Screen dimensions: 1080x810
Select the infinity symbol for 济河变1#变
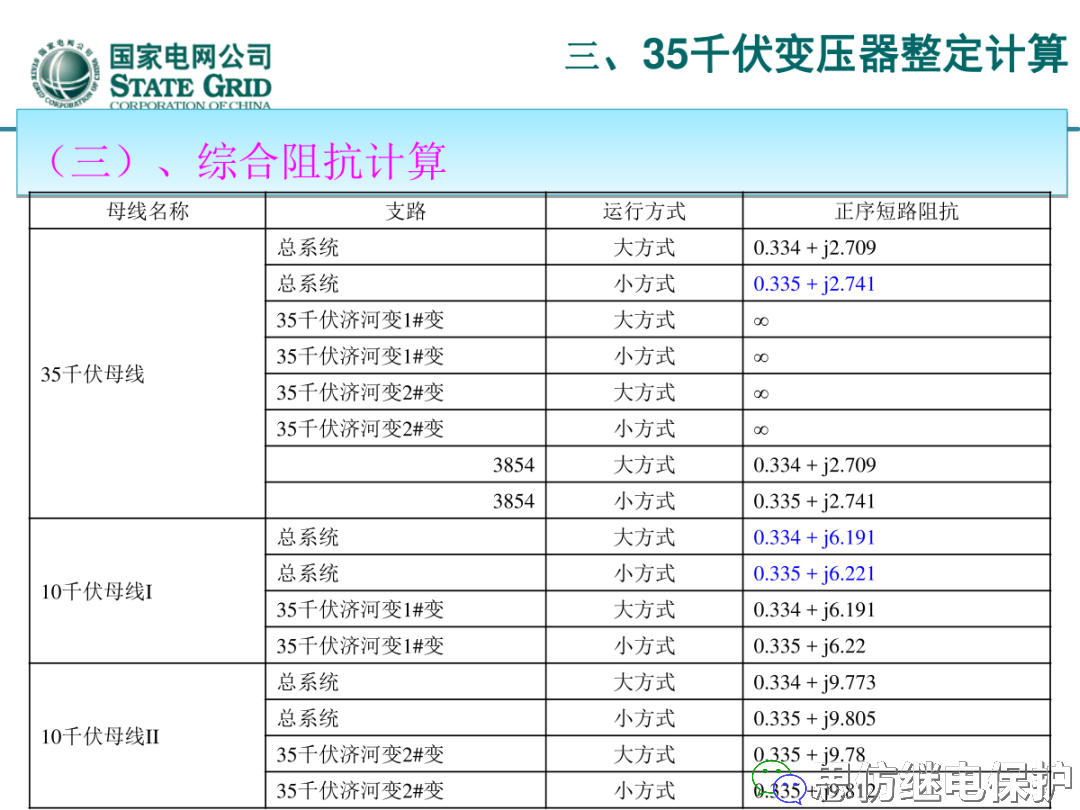[761, 319]
